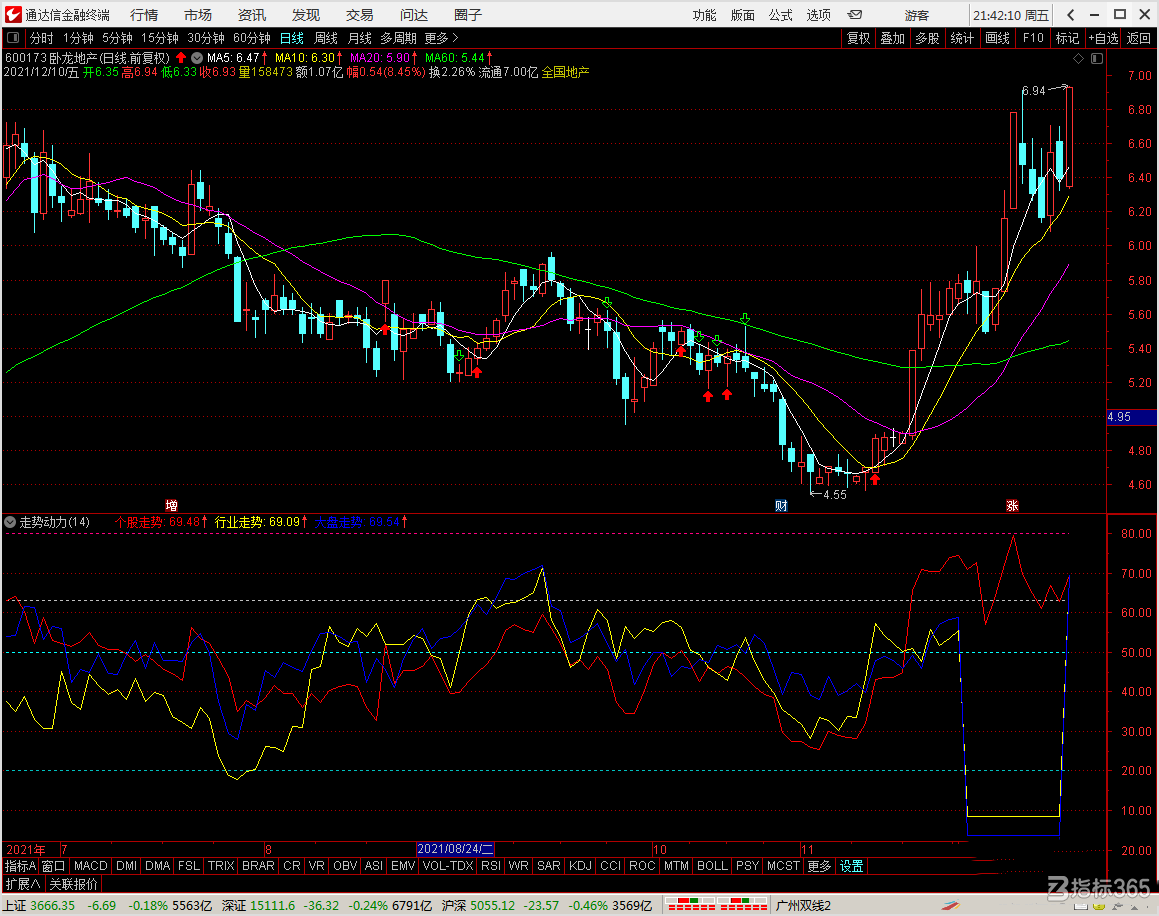This screenshot has width=1159, height=916.
Task: Click the 游客 user label
Action: coord(917,15)
